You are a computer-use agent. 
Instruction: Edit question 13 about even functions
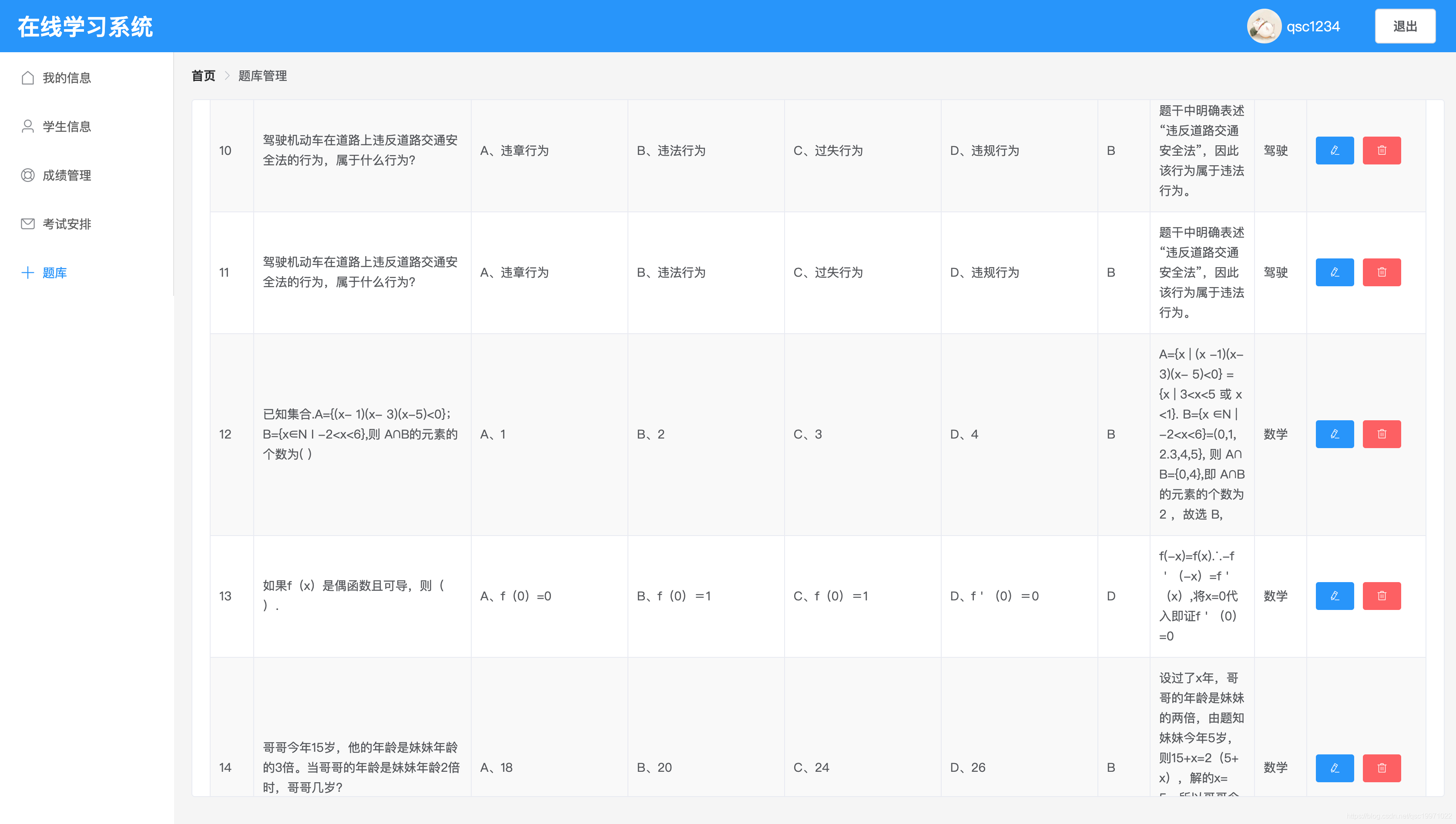[x=1334, y=596]
